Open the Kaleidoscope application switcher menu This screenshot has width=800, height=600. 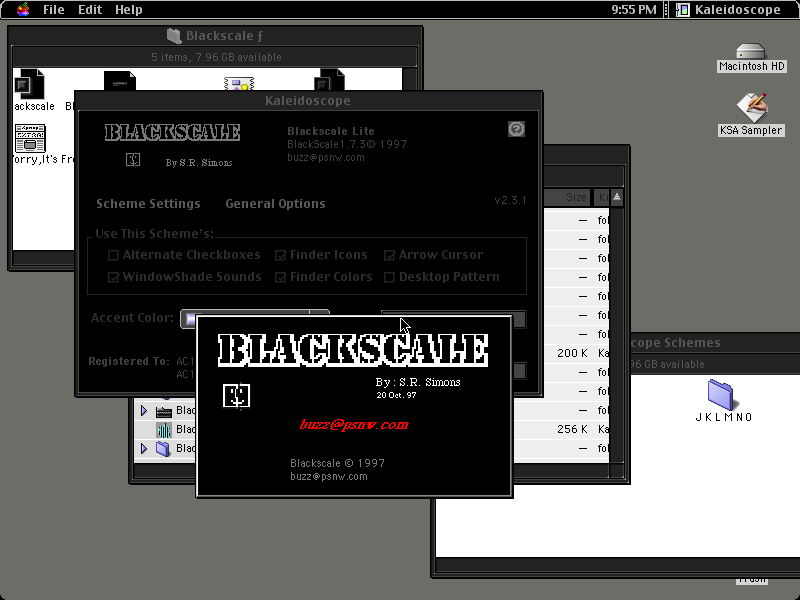[x=731, y=9]
